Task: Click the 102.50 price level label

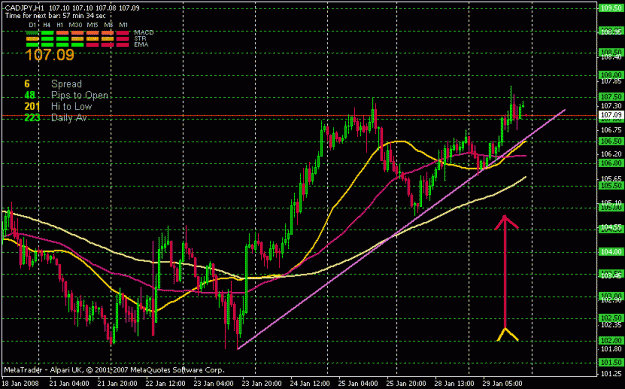Action: point(611,318)
